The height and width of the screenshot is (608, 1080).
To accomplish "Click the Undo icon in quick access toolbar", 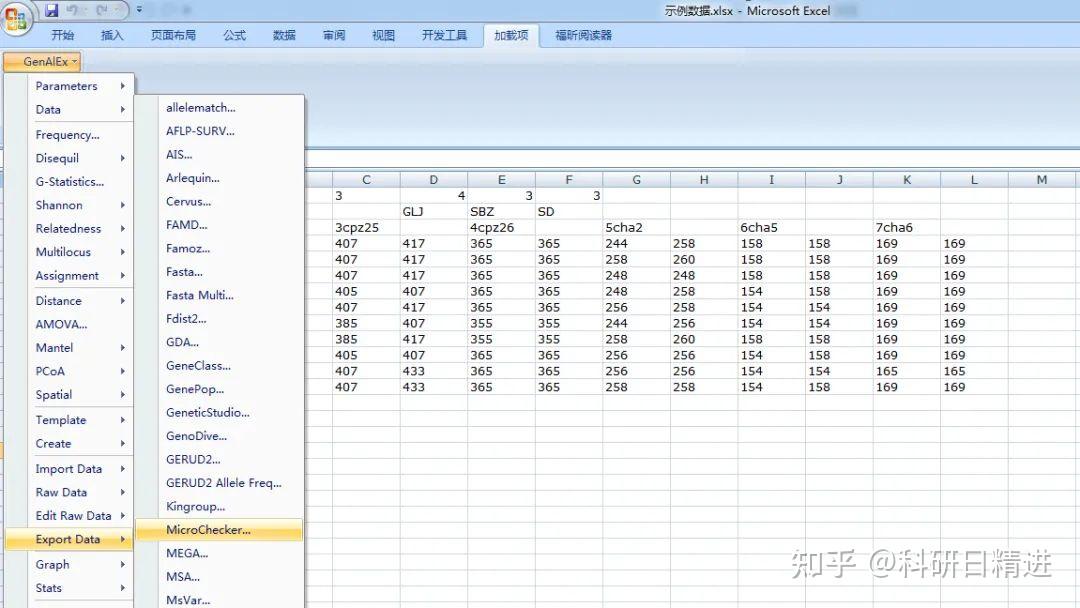I will [72, 10].
